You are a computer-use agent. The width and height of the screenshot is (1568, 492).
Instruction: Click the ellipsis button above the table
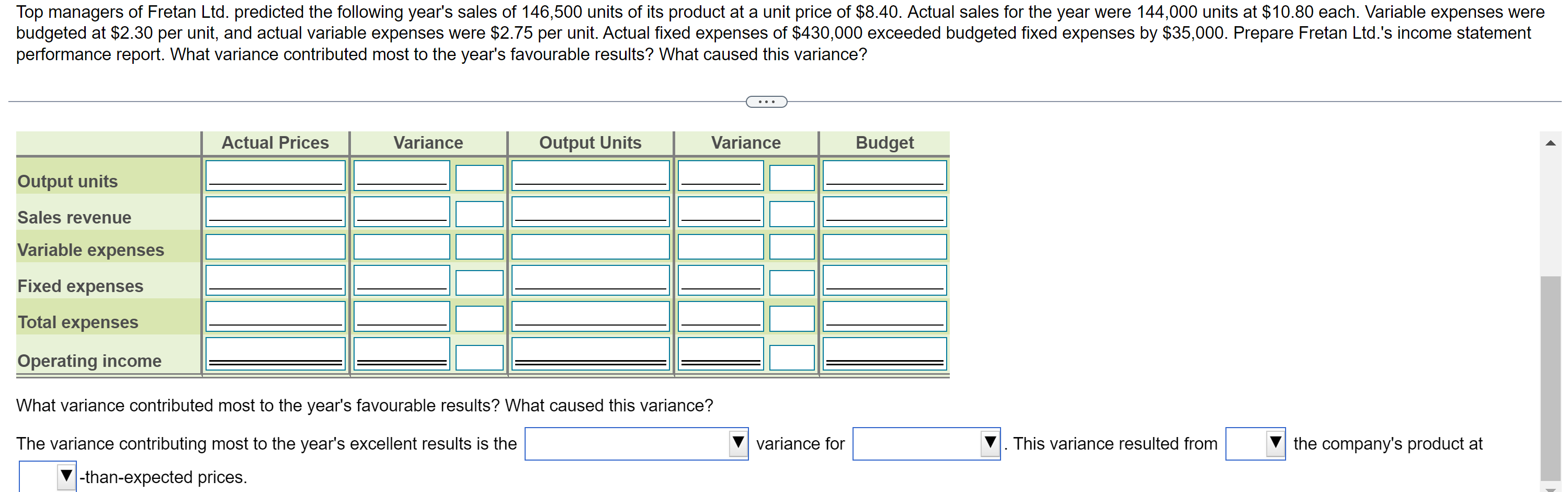click(x=766, y=101)
